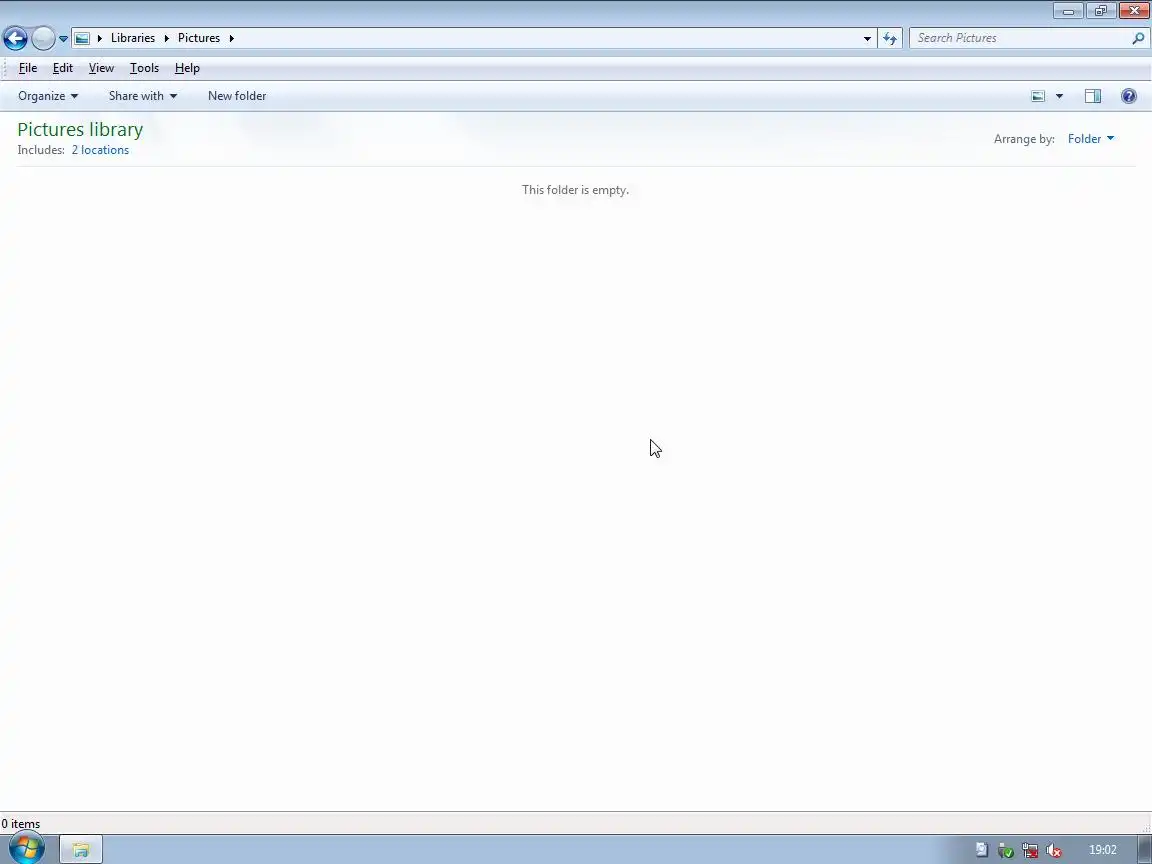Click Windows Explorer taskbar button
Screen dimensions: 1152x864
pos(81,850)
